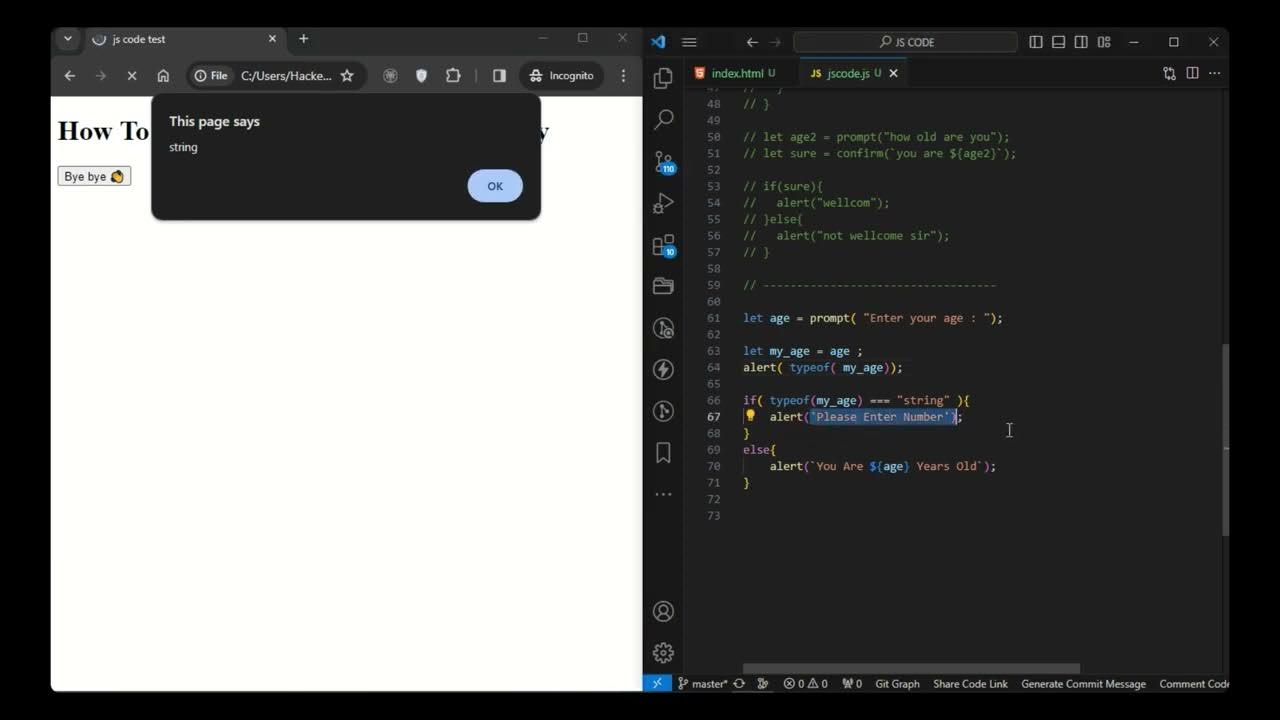The height and width of the screenshot is (720, 1280).
Task: Open Git Graph from the status bar
Action: (x=897, y=684)
